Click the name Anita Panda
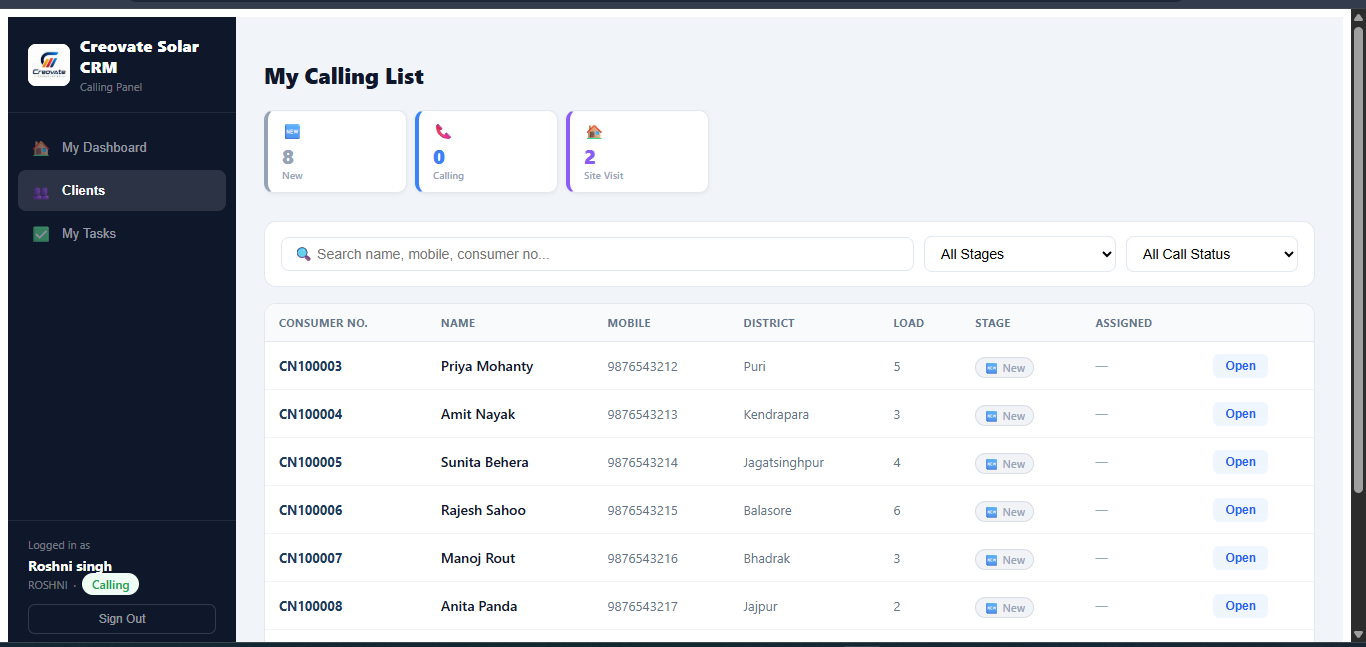 (479, 606)
